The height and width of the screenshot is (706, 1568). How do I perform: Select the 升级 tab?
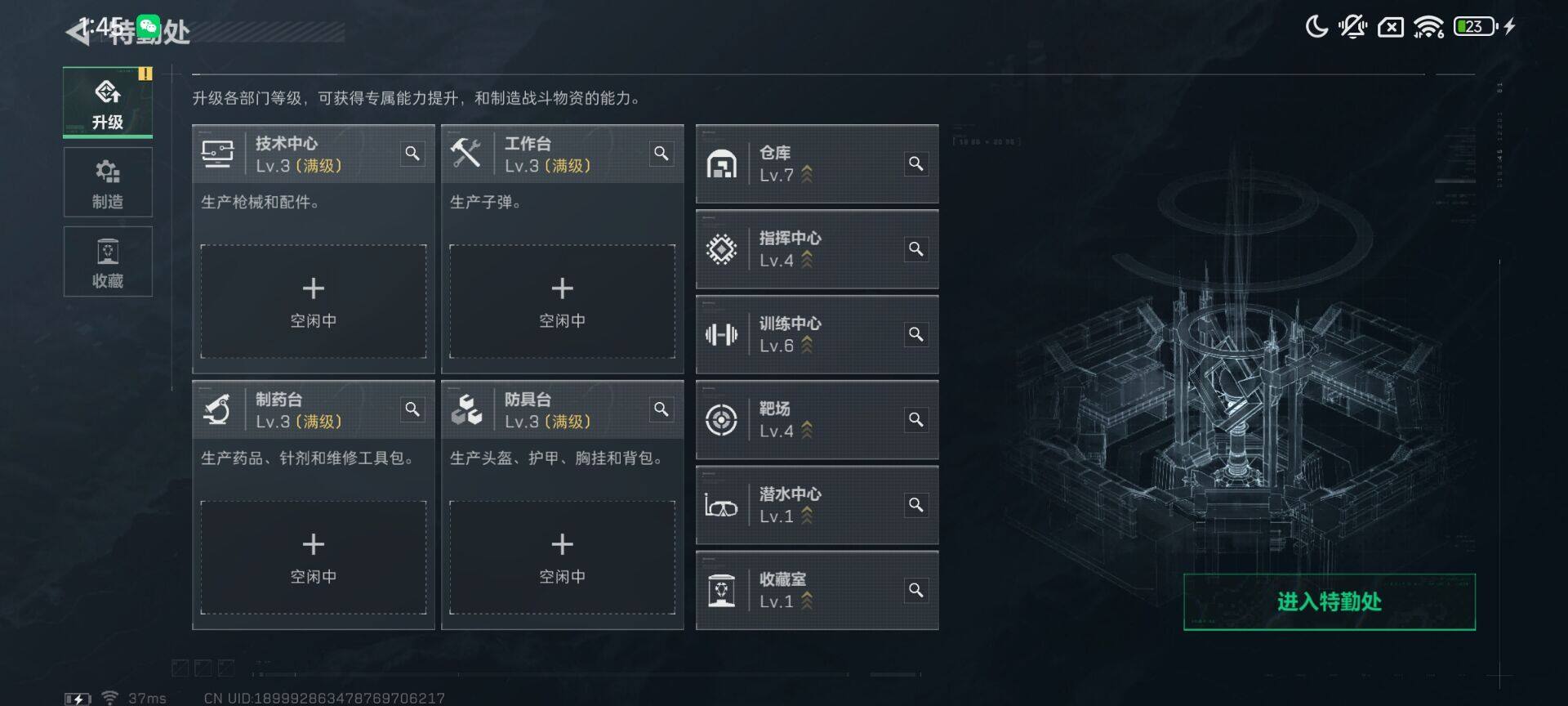point(108,102)
